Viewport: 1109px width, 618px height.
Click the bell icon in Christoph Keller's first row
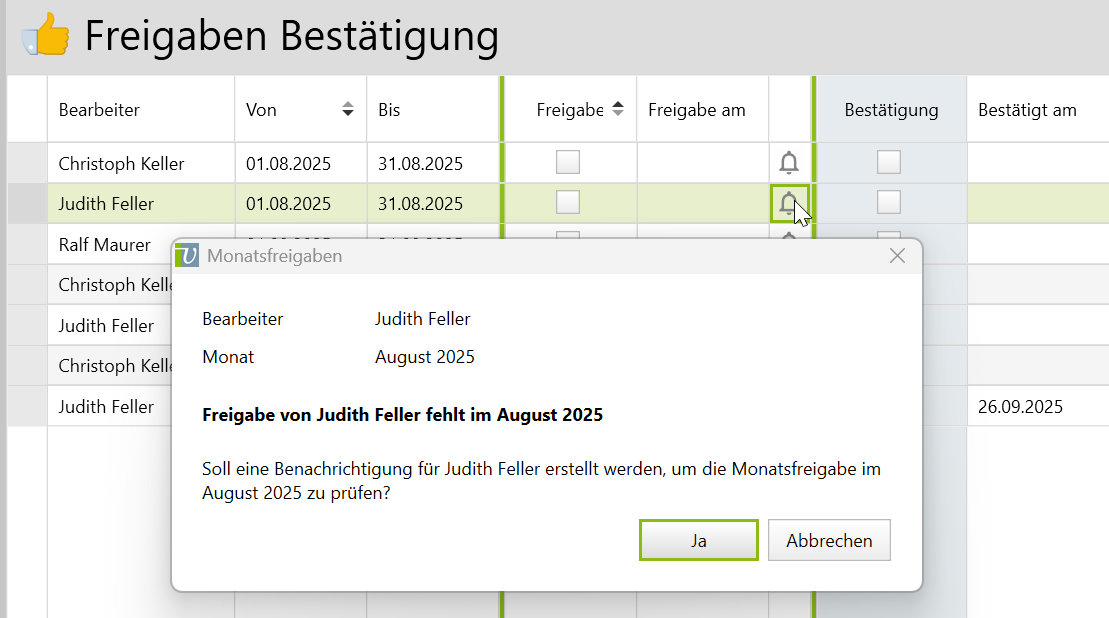pos(788,162)
